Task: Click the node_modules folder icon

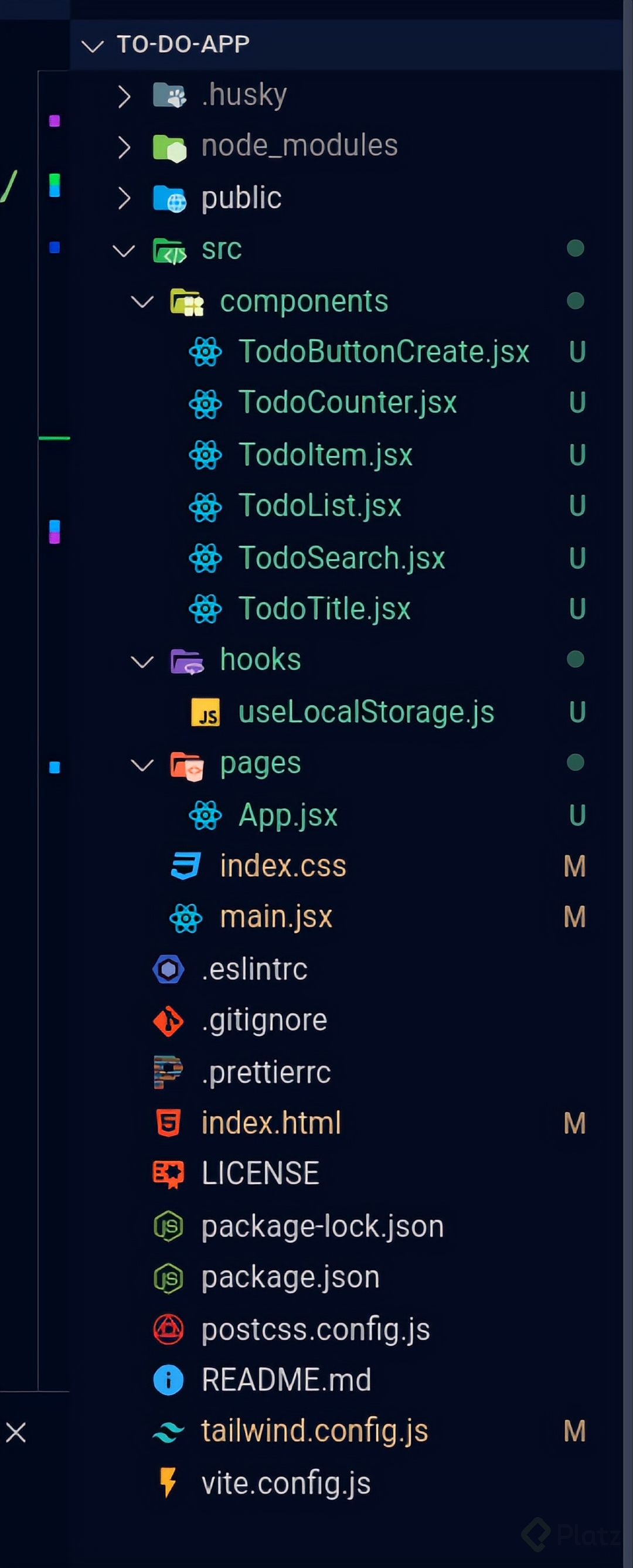Action: coord(169,147)
